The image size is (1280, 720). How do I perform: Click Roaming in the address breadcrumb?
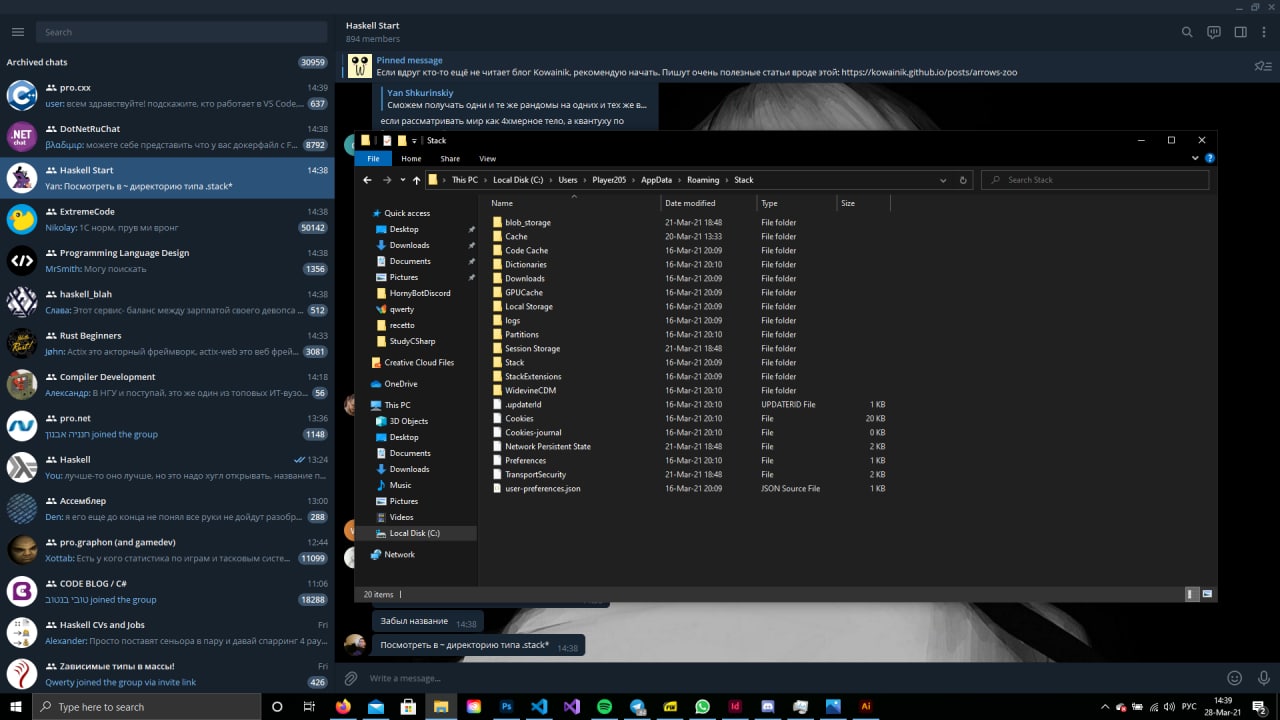tap(703, 180)
